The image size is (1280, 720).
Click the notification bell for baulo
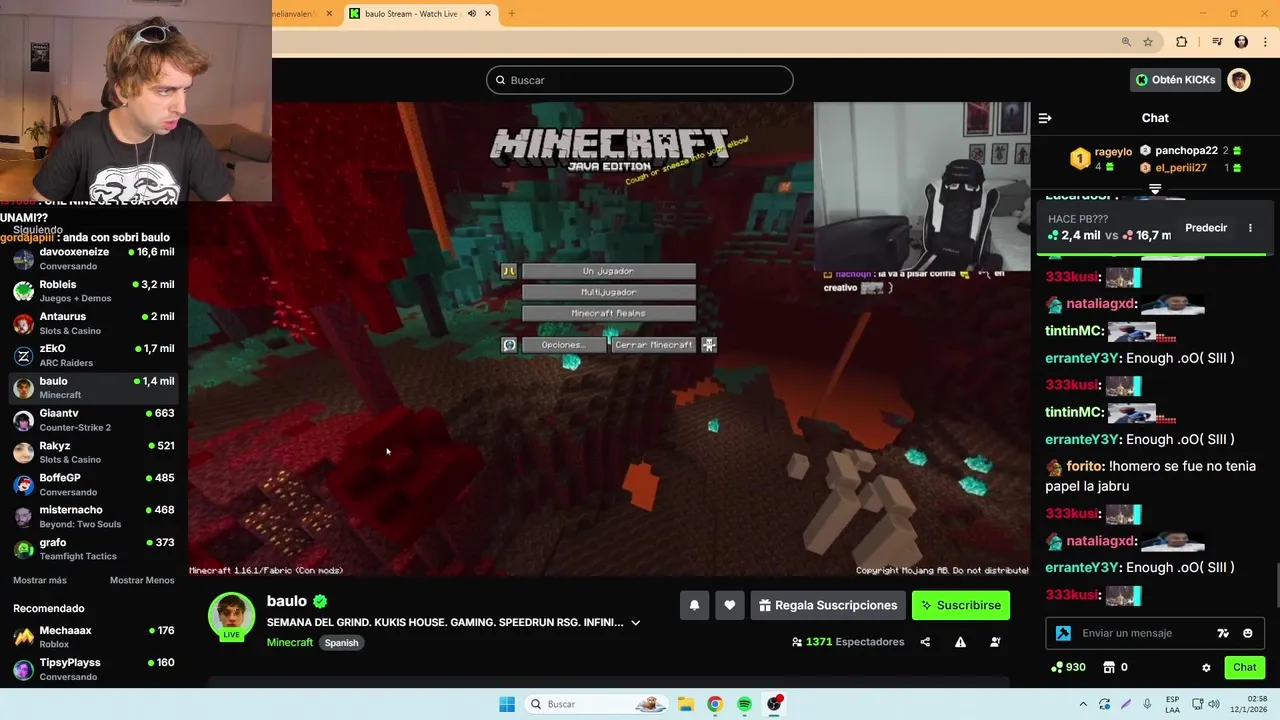tap(694, 605)
